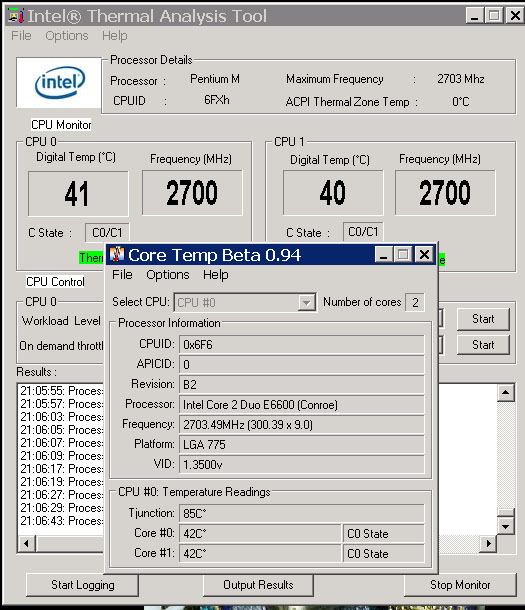Click results list scroll up arrow
This screenshot has width=525, height=610.
pyautogui.click(x=506, y=392)
